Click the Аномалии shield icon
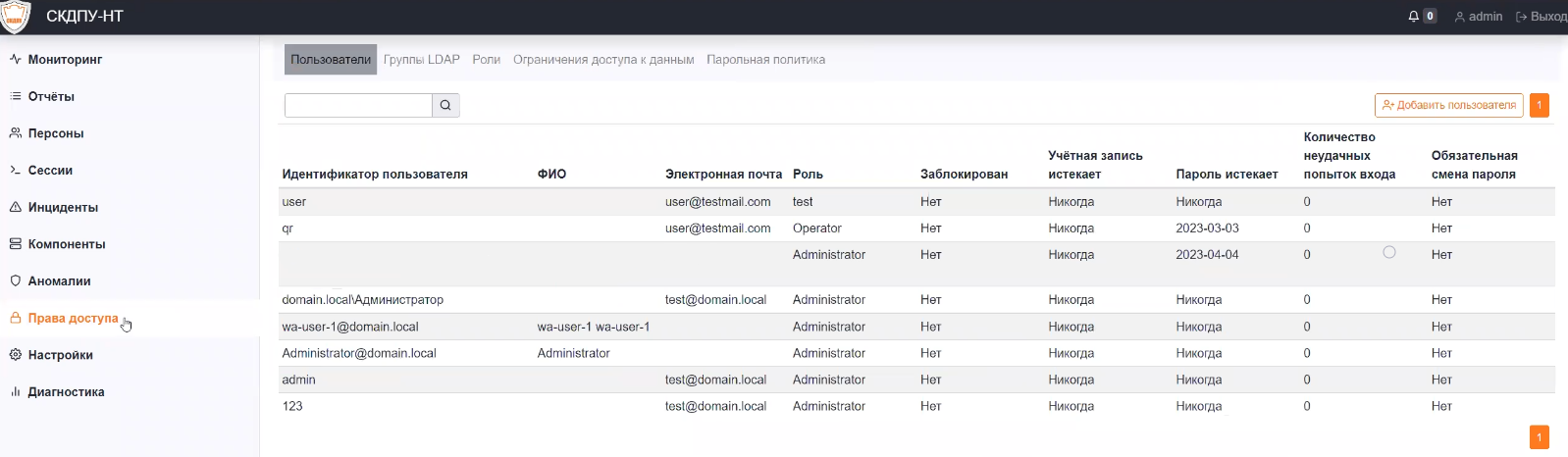 [x=16, y=280]
